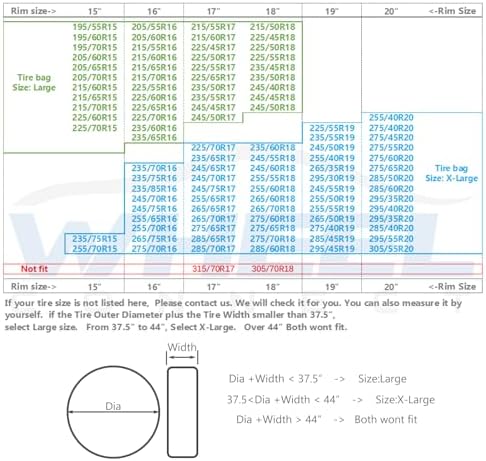Click the 195/55R15 tire size entry

(95, 27)
